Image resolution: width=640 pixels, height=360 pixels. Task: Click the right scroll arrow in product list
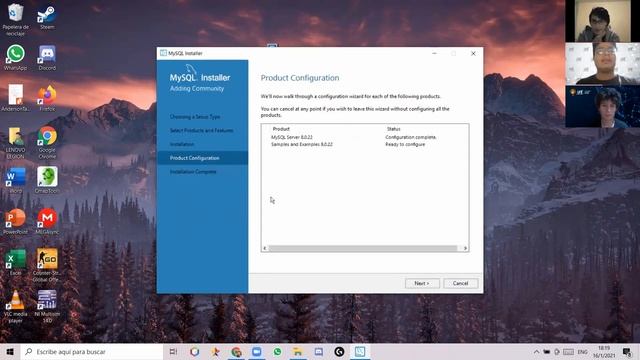pyautogui.click(x=465, y=248)
